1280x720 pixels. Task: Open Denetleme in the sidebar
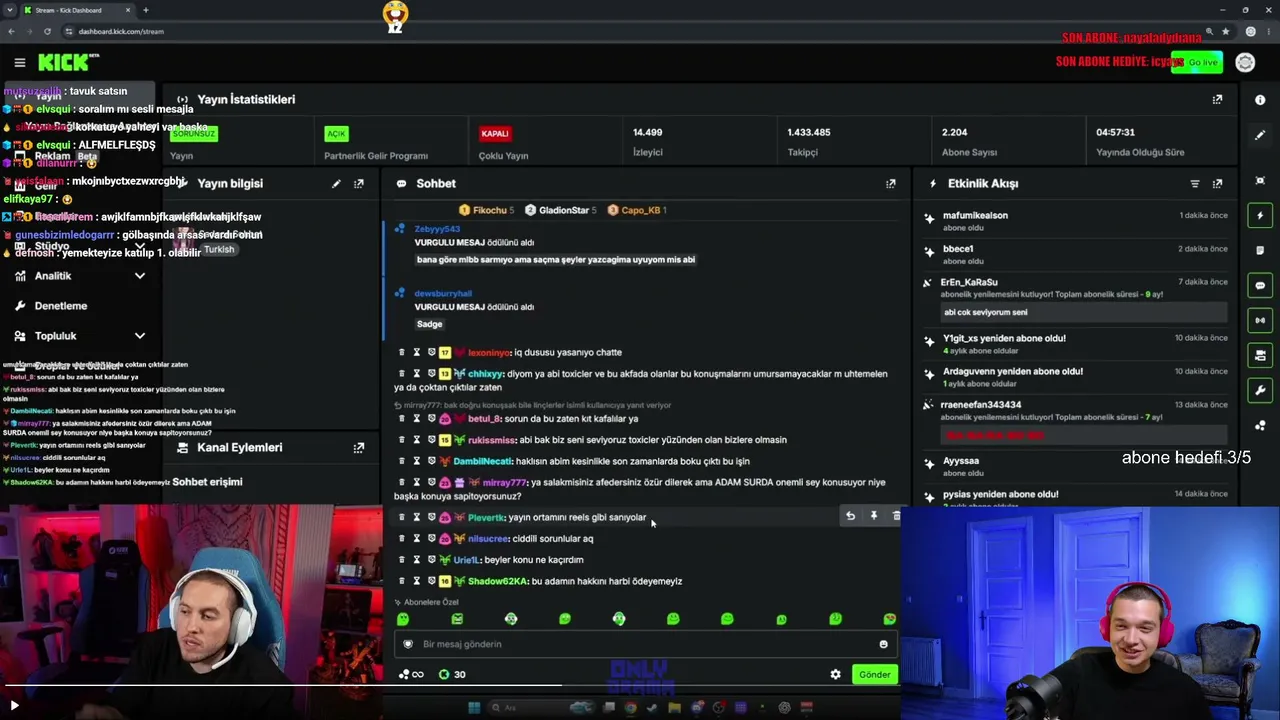pyautogui.click(x=61, y=306)
